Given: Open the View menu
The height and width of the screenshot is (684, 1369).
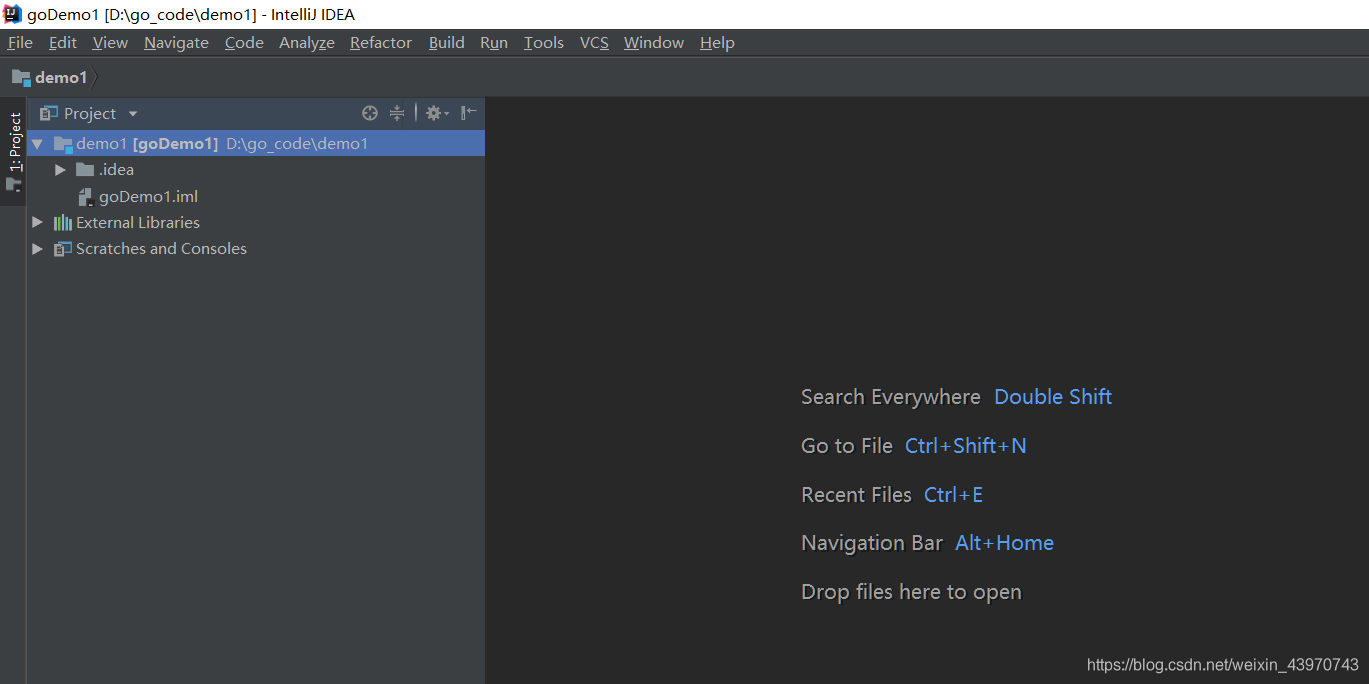Looking at the screenshot, I should tap(110, 42).
